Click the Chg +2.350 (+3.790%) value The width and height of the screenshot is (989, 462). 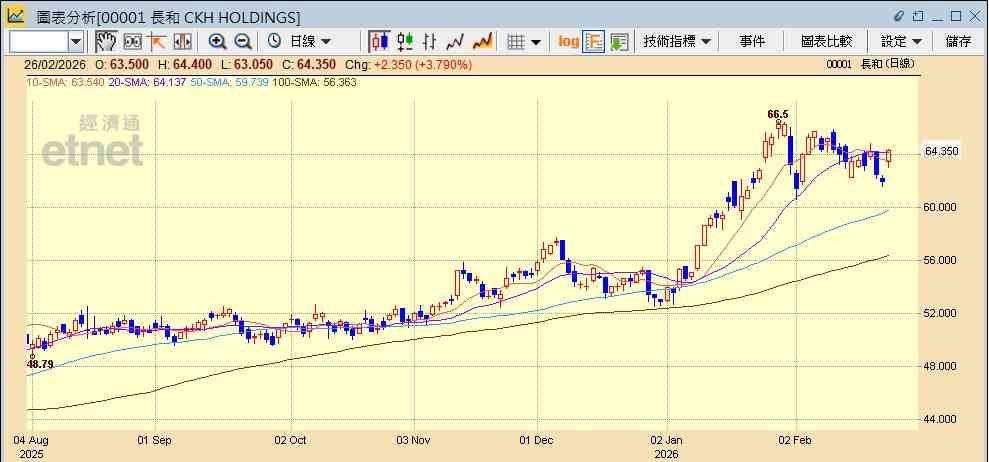pyautogui.click(x=408, y=64)
